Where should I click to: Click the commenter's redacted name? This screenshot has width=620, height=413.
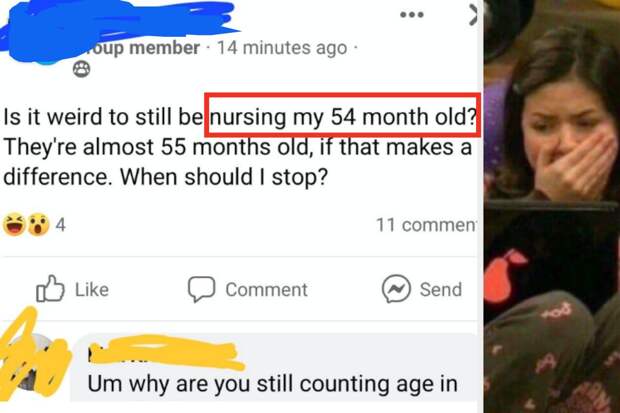coord(165,351)
